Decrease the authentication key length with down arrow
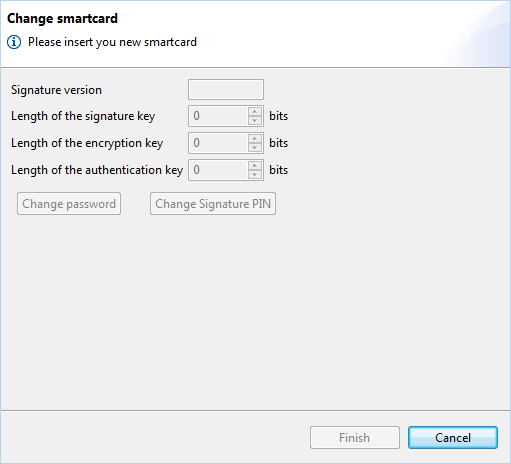 [255, 174]
